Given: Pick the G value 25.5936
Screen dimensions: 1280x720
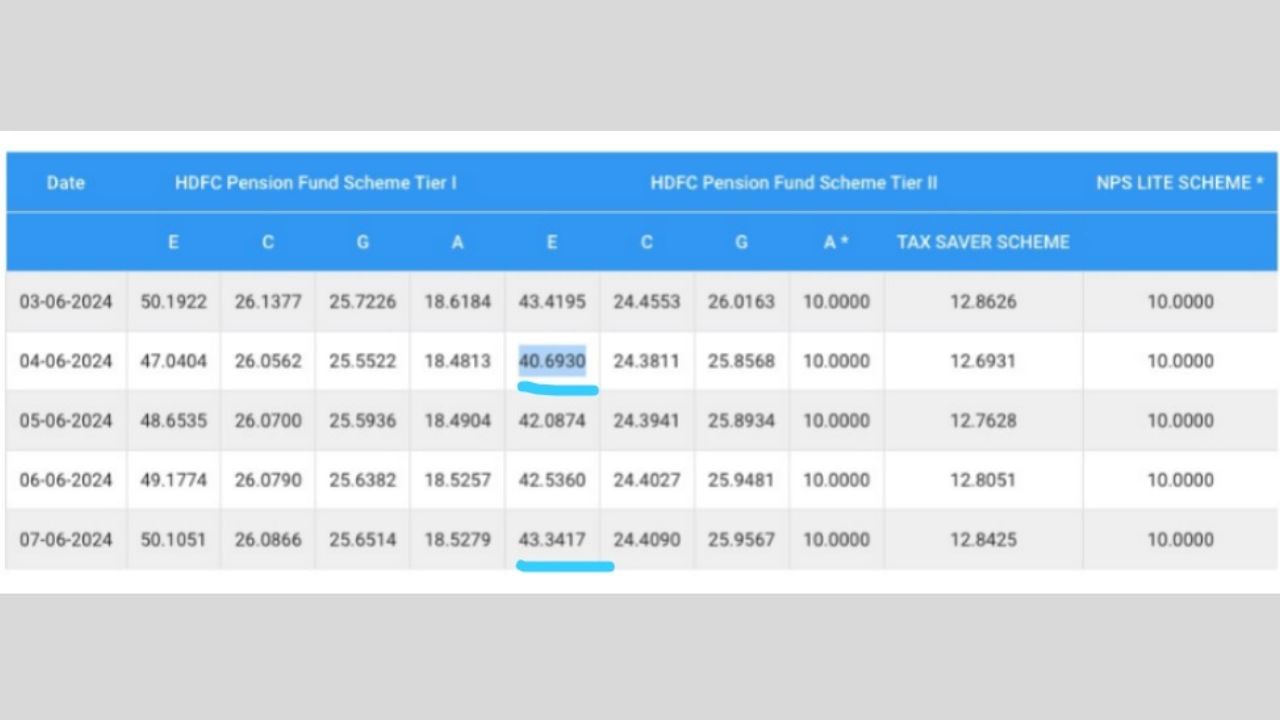Looking at the screenshot, I should (x=362, y=421).
